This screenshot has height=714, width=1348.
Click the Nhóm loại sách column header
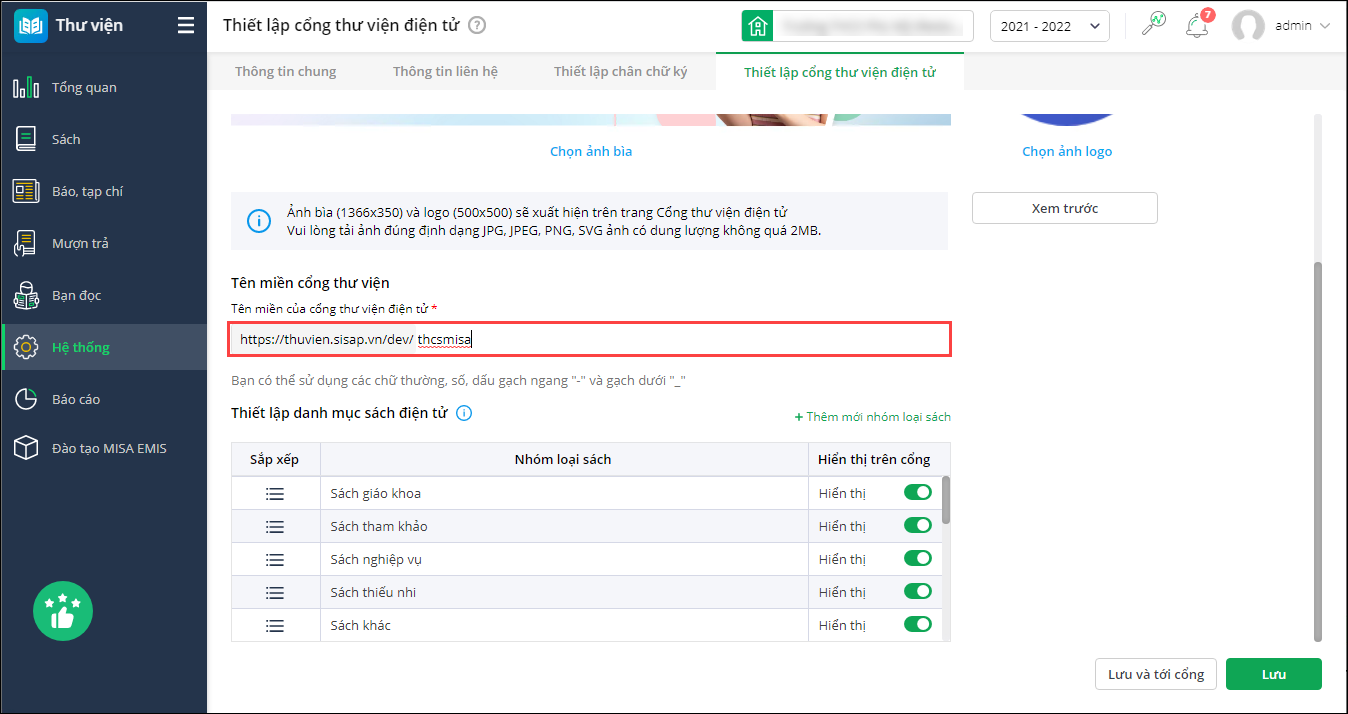tap(563, 459)
